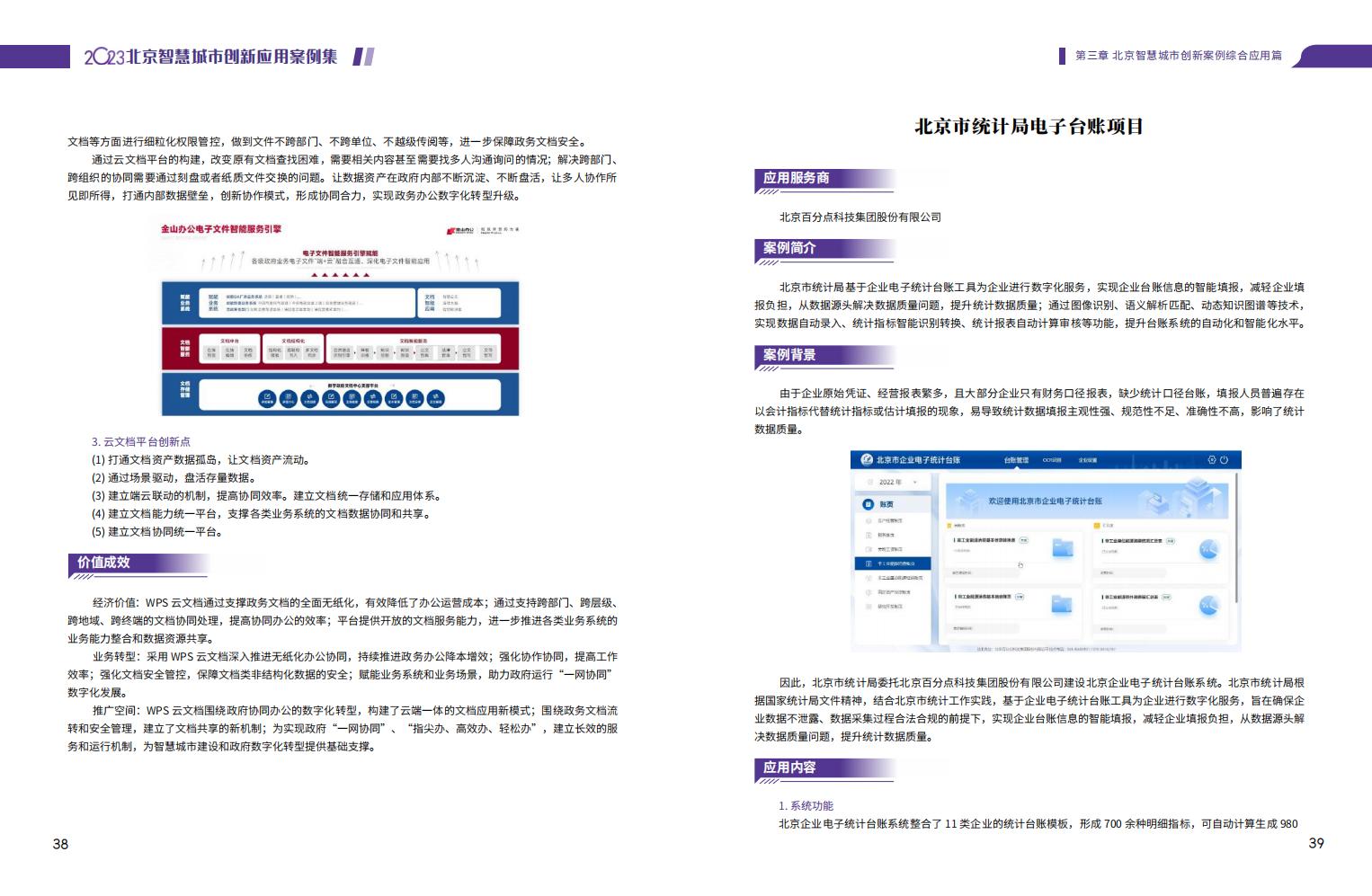This screenshot has width=1372, height=896.
Task: Click the round logo beside 北京市企业电子统计台账
Action: 867,459
